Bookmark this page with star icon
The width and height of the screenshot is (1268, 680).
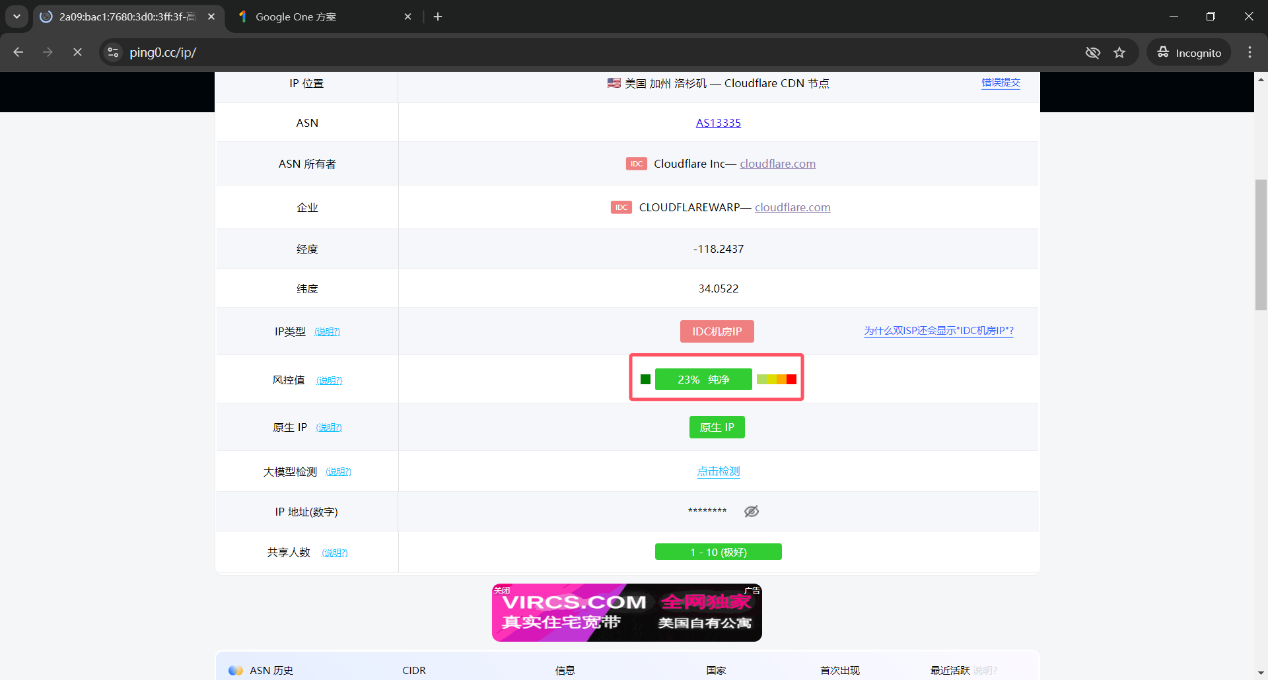point(1119,52)
